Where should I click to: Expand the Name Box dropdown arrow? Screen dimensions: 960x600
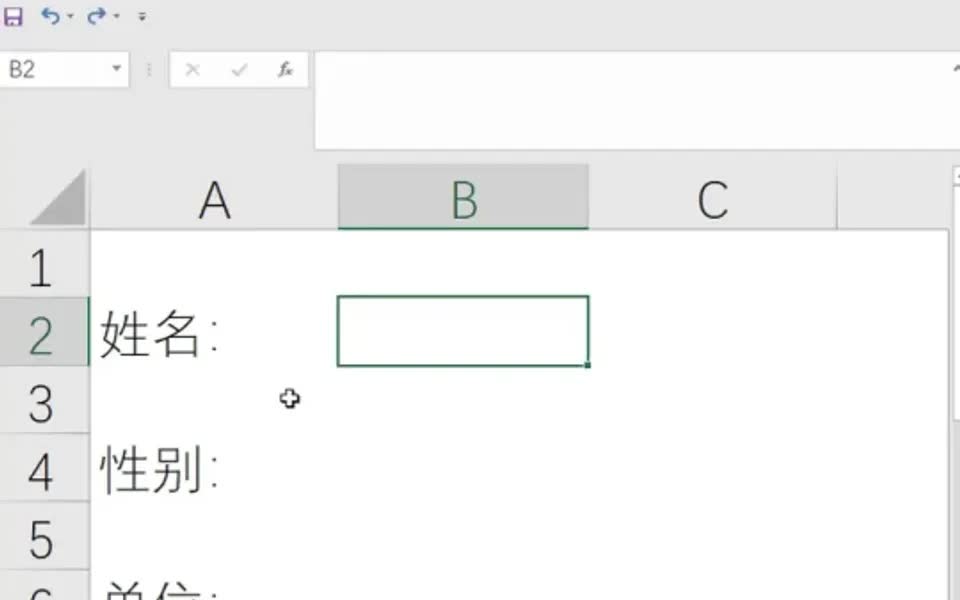pos(116,69)
